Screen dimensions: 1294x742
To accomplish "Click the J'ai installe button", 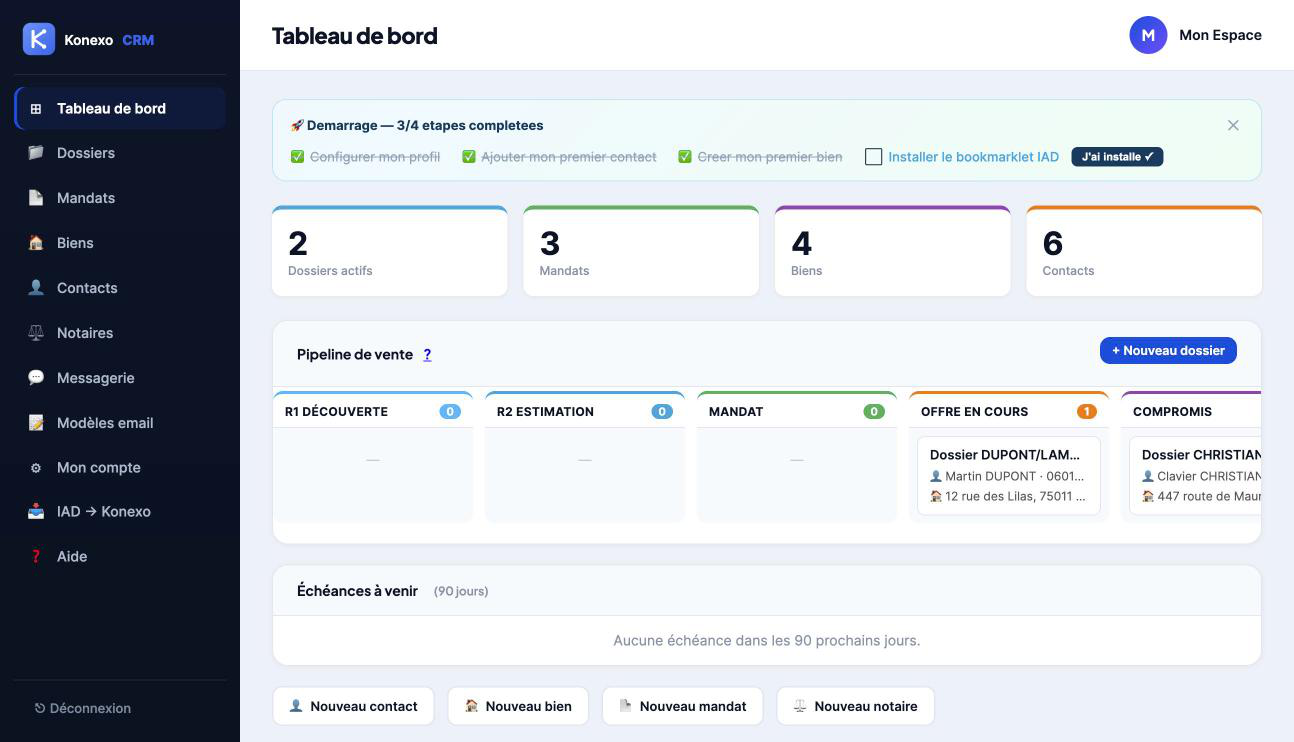I will tap(1117, 157).
